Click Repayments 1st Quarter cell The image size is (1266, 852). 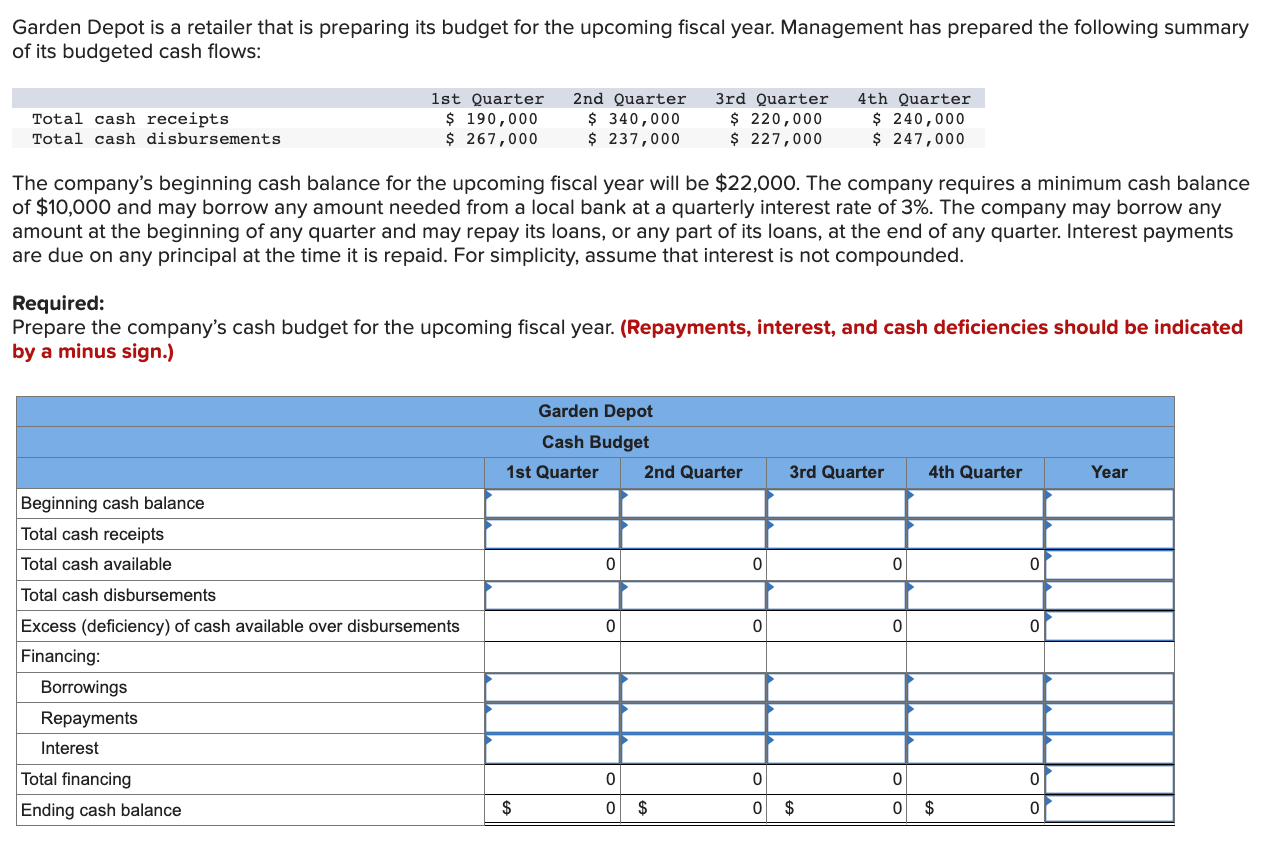(x=552, y=718)
